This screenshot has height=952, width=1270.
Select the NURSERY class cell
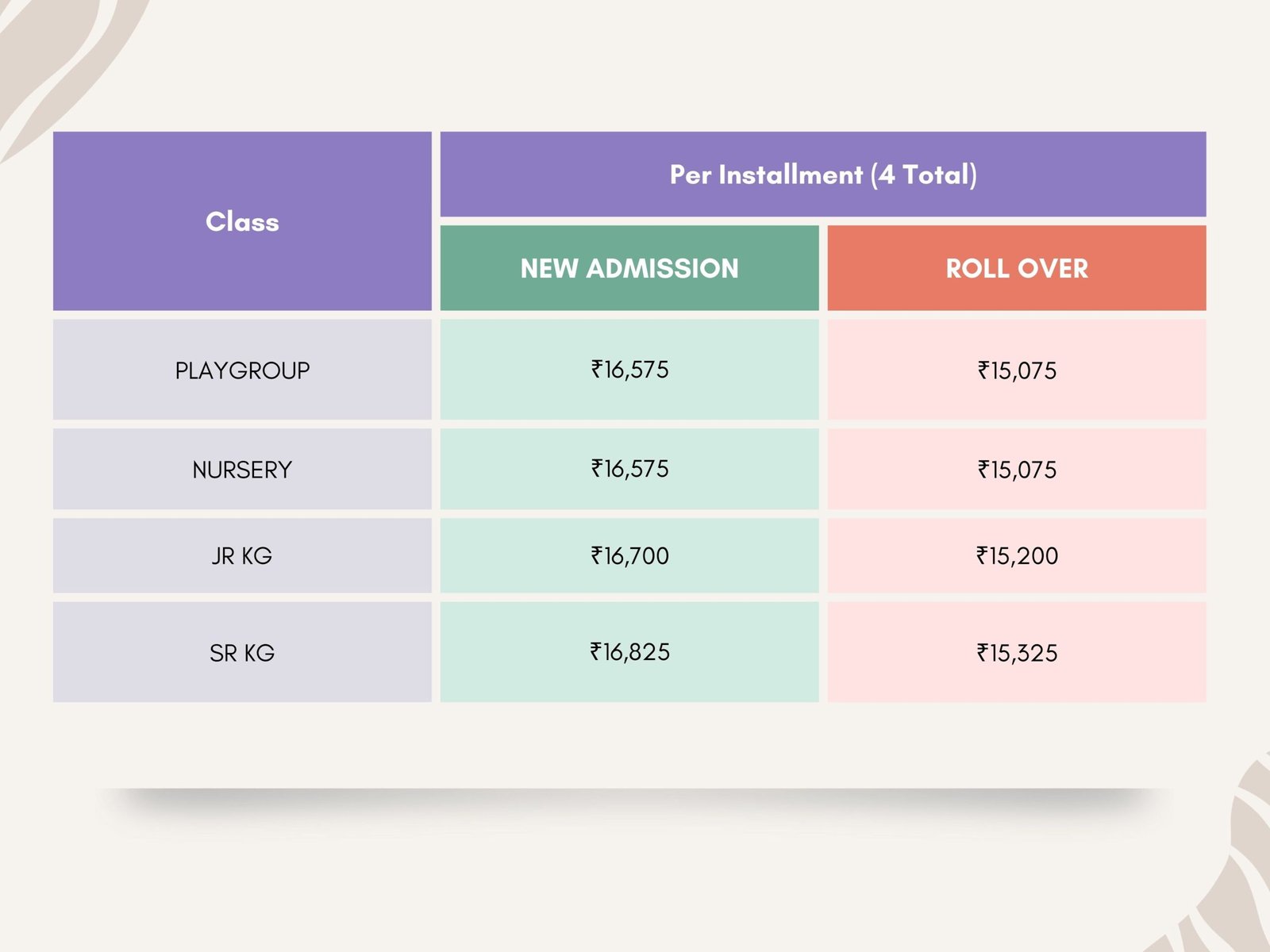(242, 470)
